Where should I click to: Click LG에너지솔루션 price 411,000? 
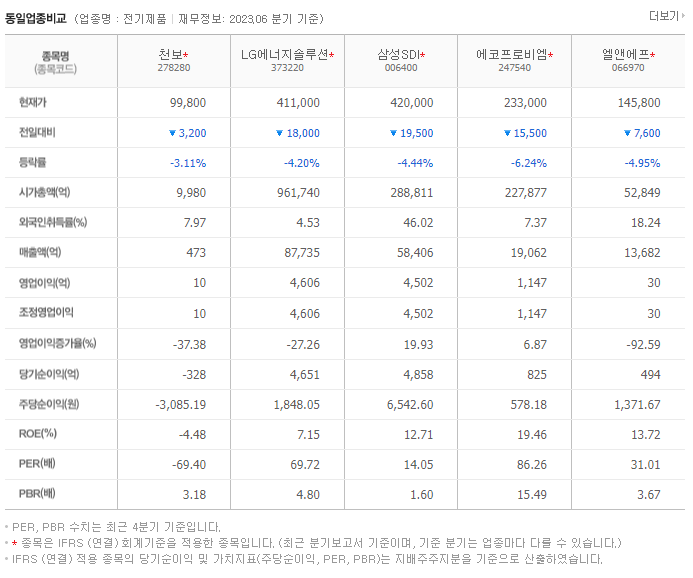(298, 103)
